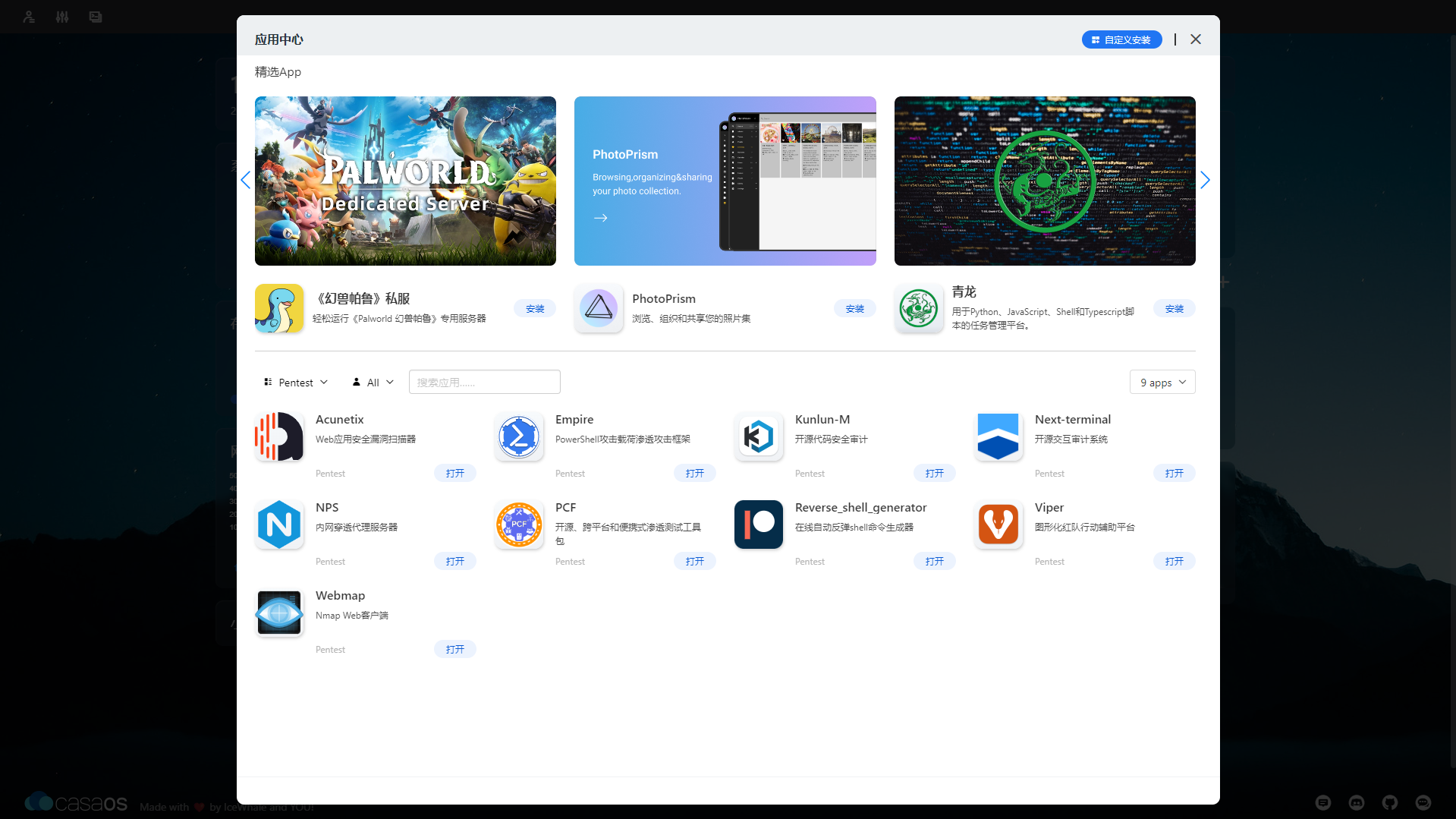Open the Webmap app via 打开 button

(455, 650)
